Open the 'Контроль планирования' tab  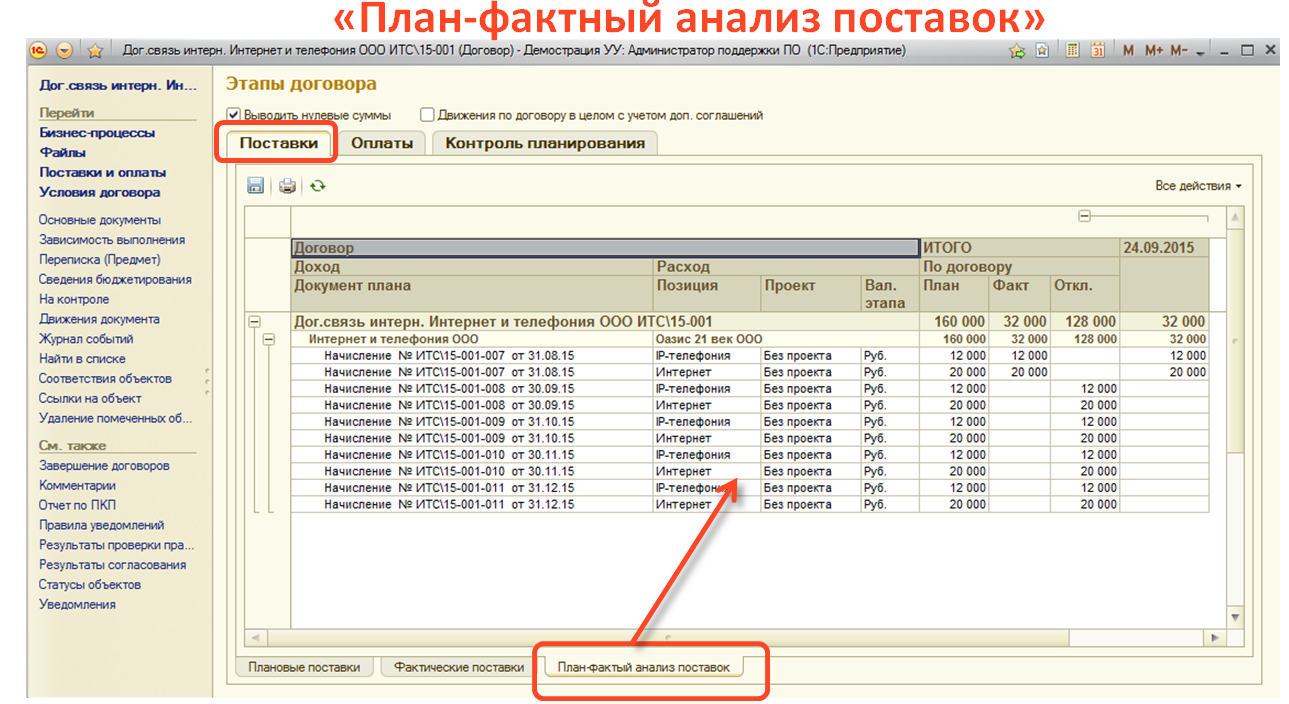(x=544, y=143)
